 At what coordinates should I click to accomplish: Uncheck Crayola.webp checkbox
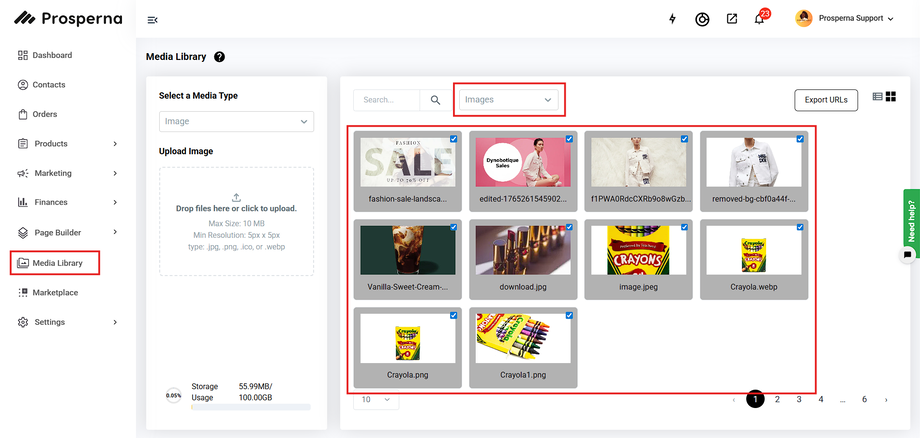(800, 227)
